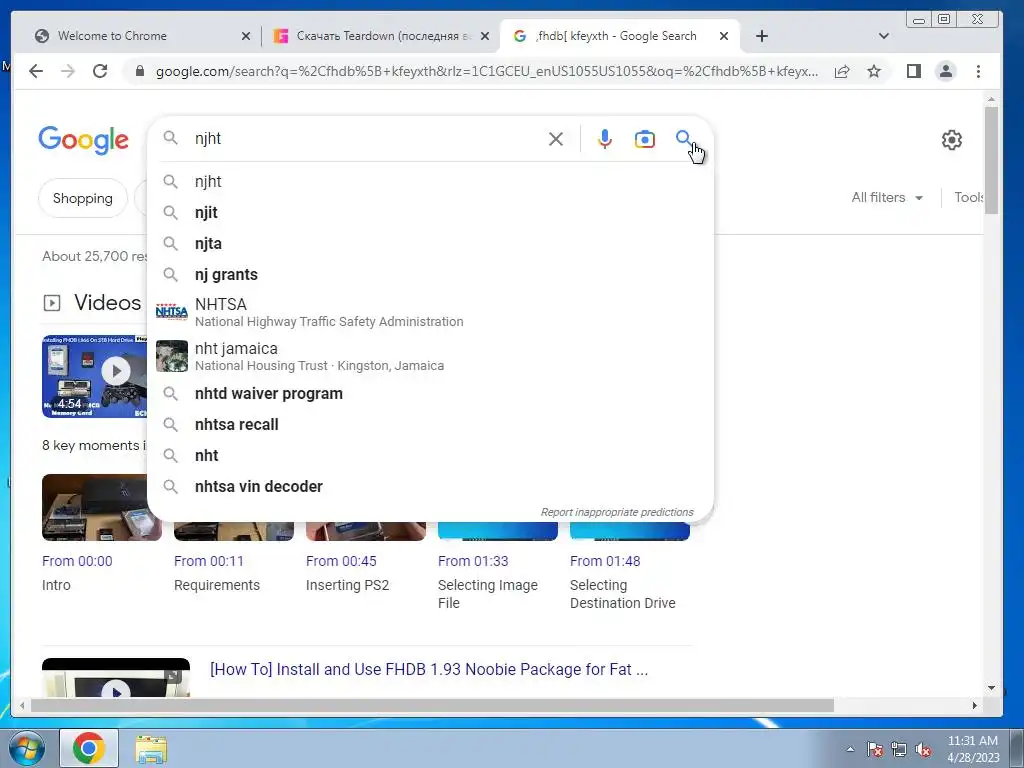The width and height of the screenshot is (1024, 768).
Task: Select suggestion nhtd waiver program
Action: pos(430,393)
